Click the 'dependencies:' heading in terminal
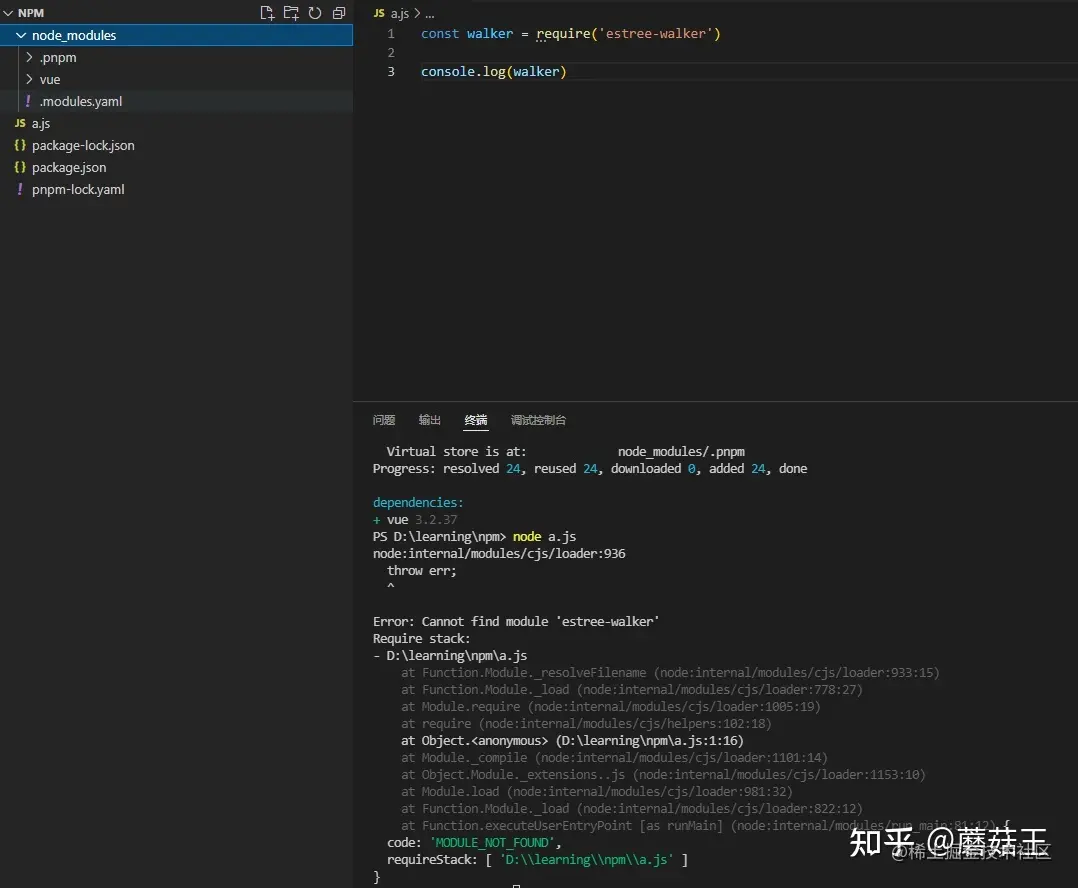The width and height of the screenshot is (1078, 888). point(418,502)
